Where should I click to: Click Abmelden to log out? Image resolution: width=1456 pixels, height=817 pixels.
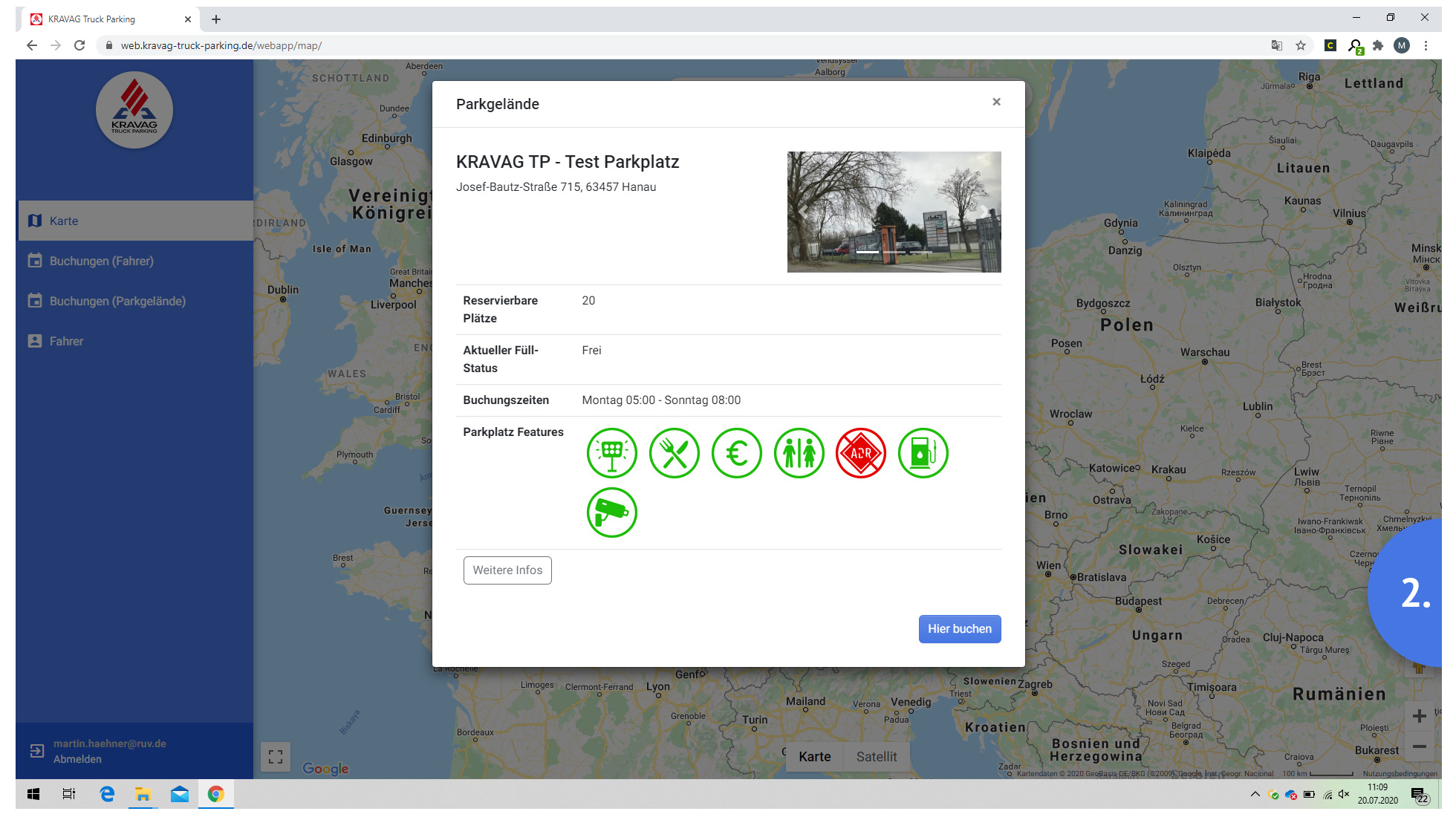coord(77,759)
